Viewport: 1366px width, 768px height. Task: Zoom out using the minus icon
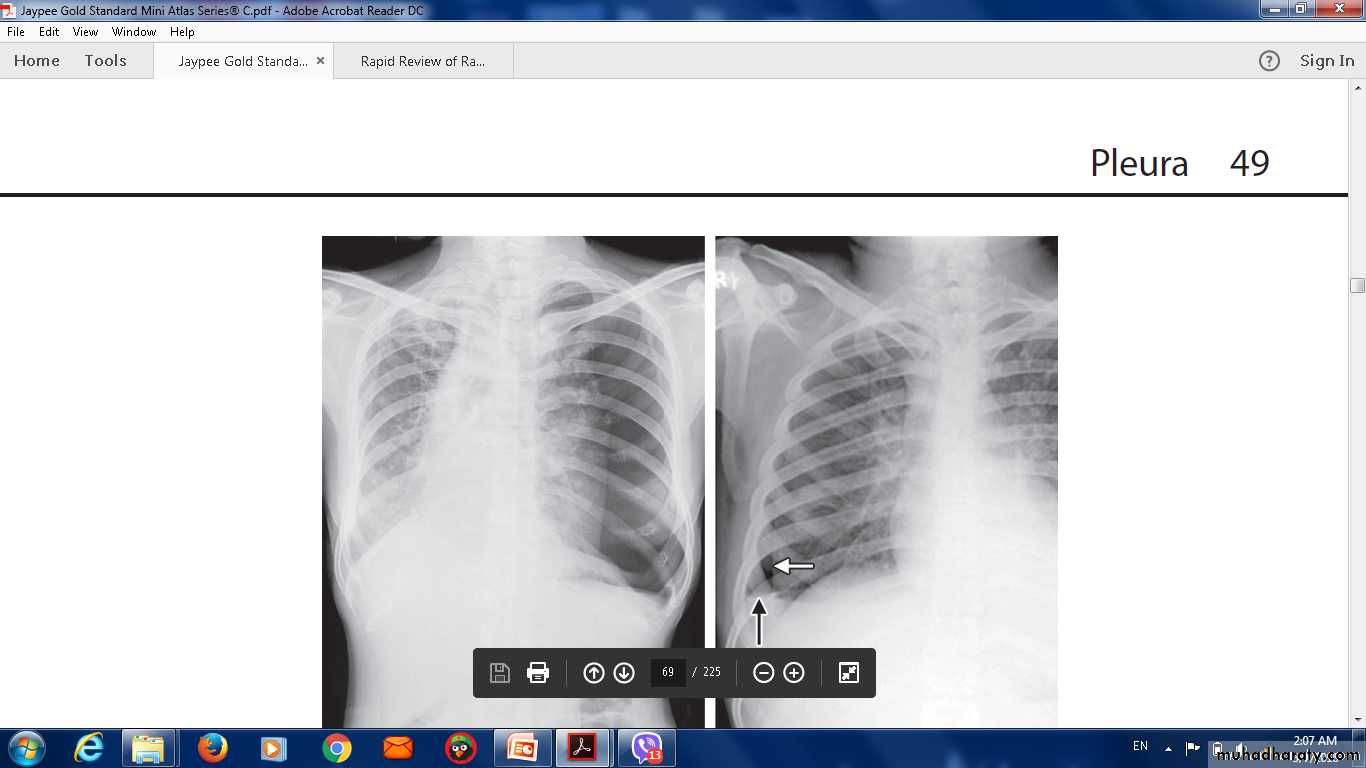763,673
